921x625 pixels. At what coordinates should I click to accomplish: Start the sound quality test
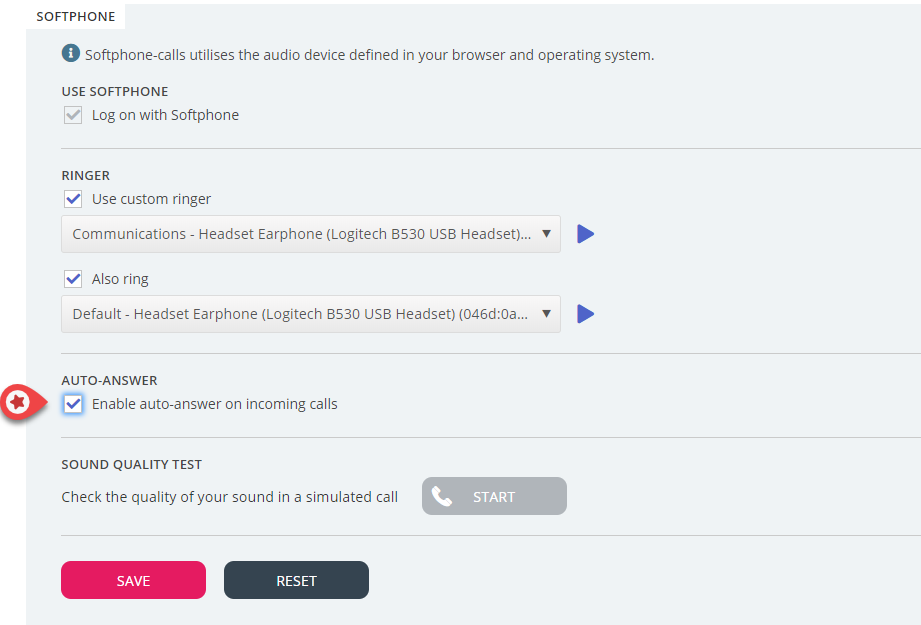[494, 497]
